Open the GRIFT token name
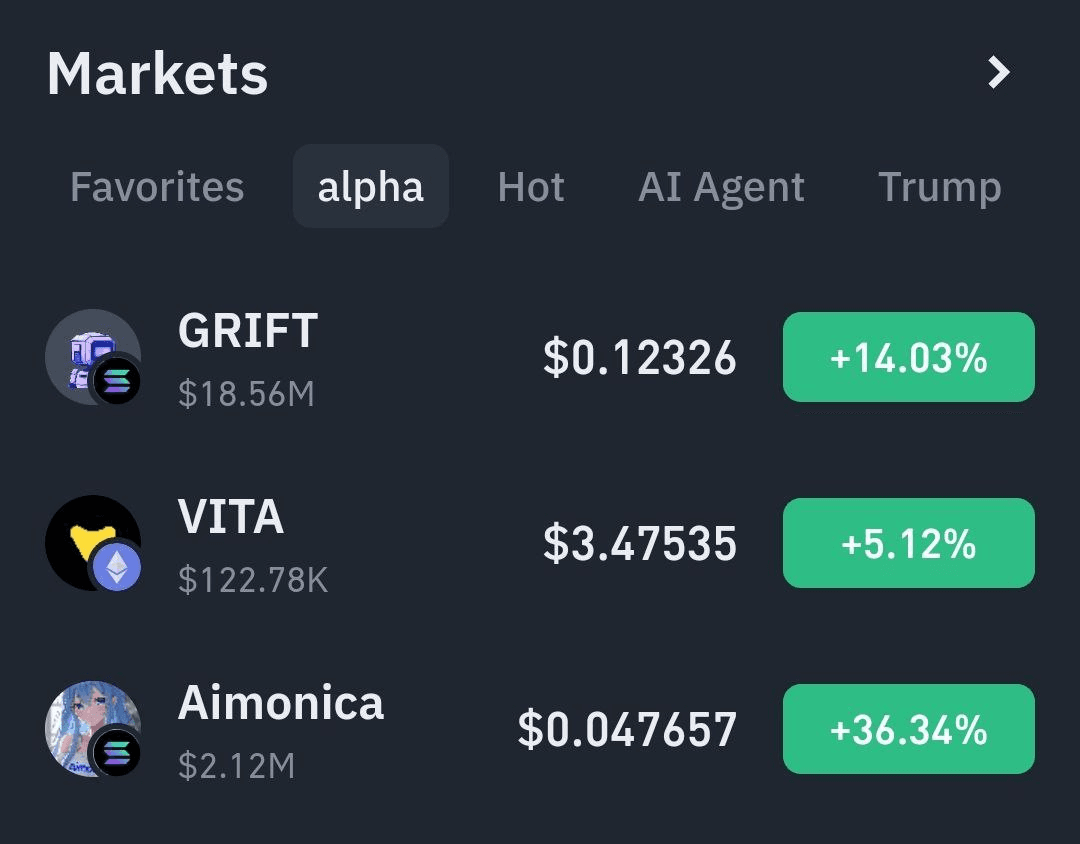1080x844 pixels. coord(248,331)
